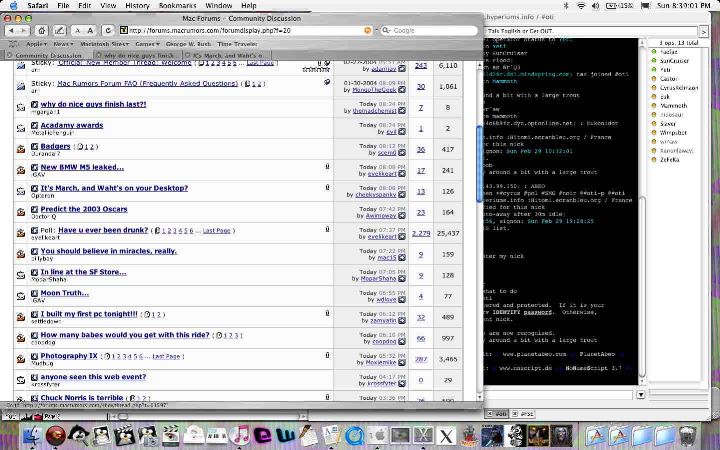Open the Window menu
This screenshot has height=450, width=720.
coord(219,6)
